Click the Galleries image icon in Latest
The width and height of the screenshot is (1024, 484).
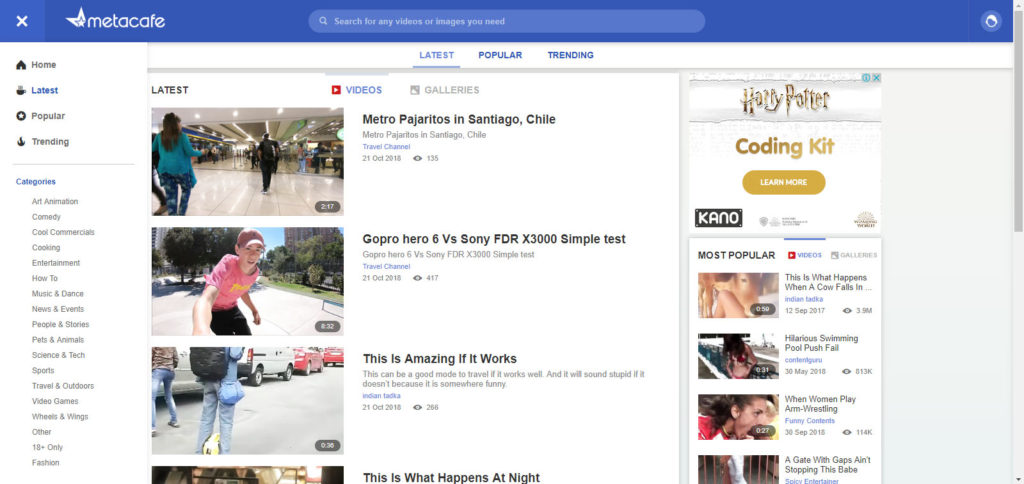tap(415, 90)
